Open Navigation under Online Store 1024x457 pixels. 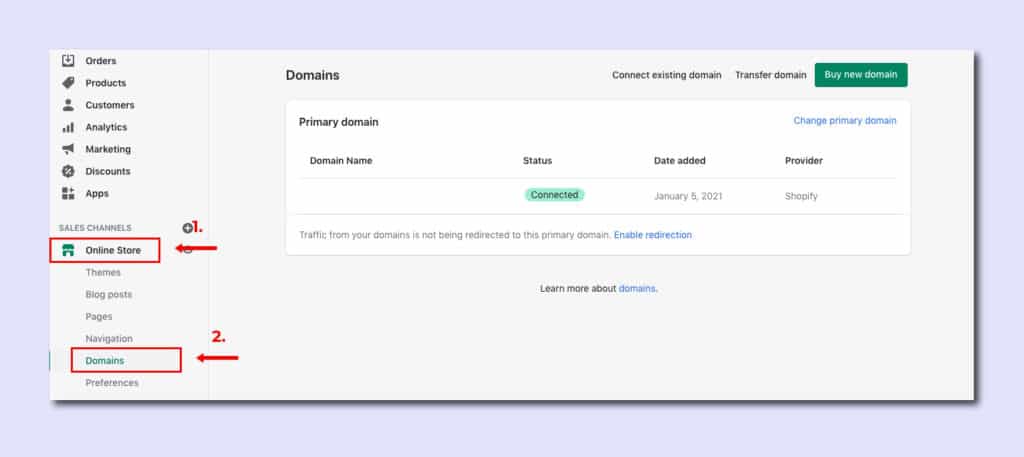(x=109, y=339)
